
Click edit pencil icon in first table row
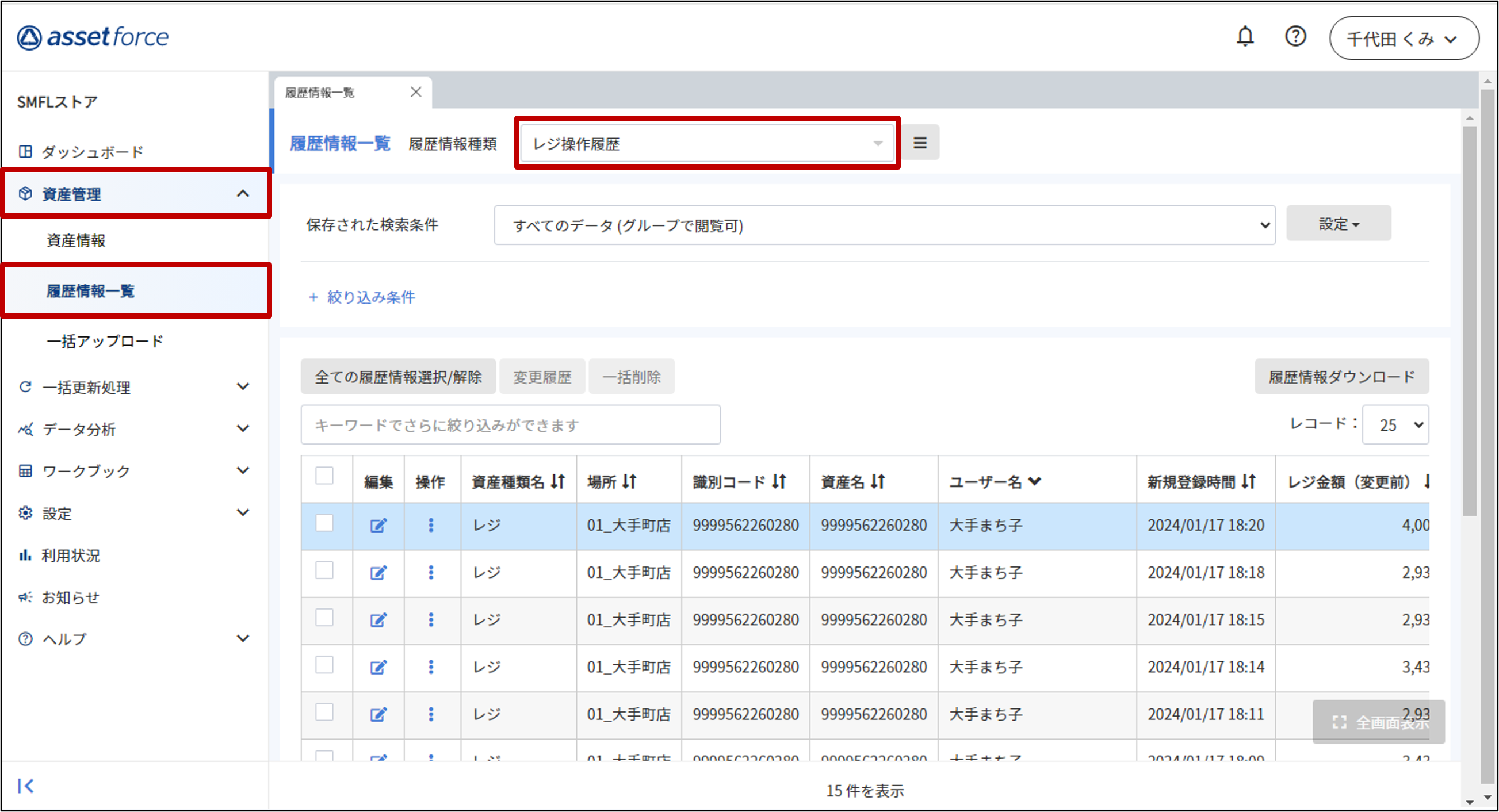pos(378,526)
